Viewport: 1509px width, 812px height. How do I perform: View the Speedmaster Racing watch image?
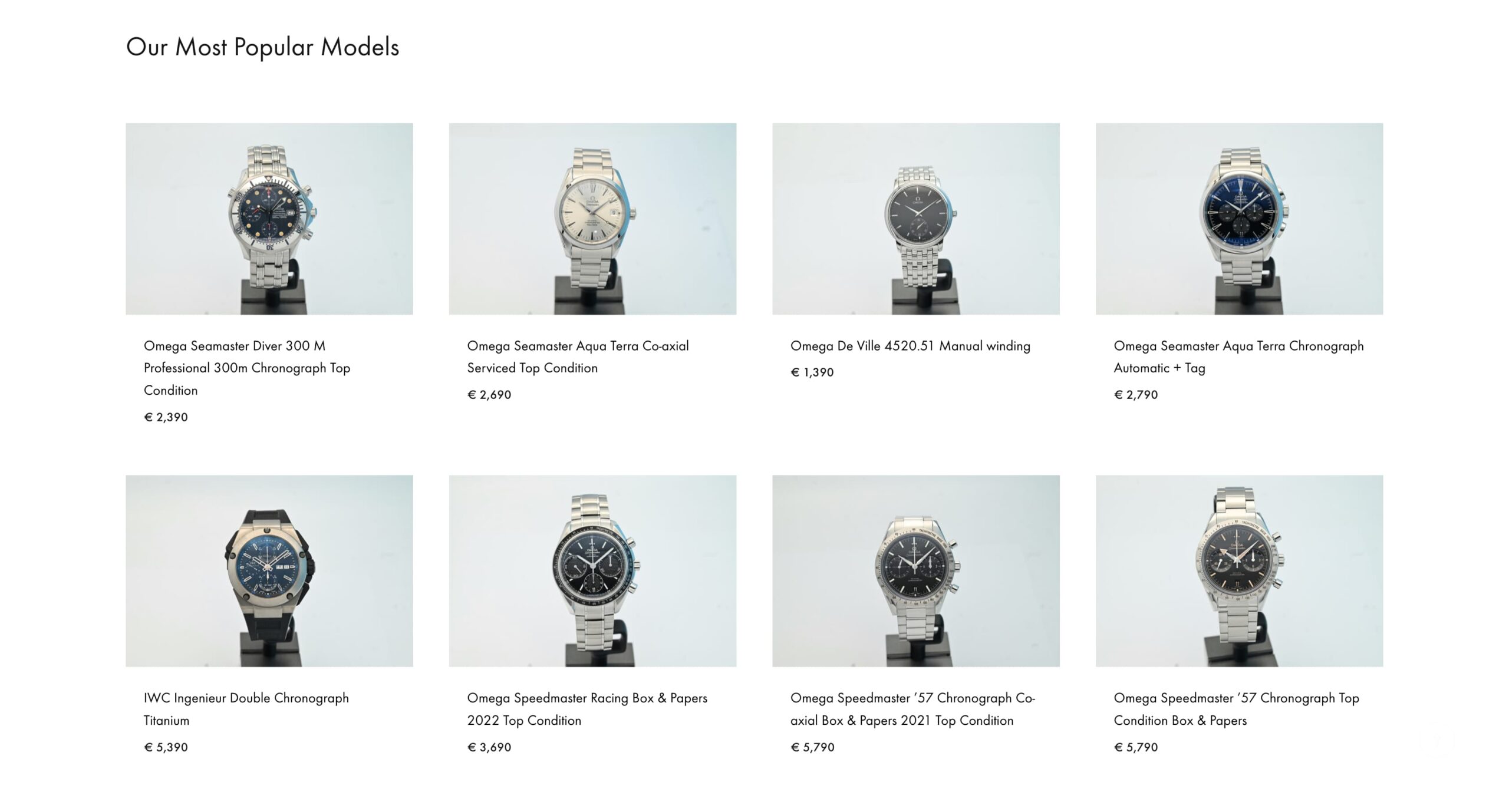592,571
